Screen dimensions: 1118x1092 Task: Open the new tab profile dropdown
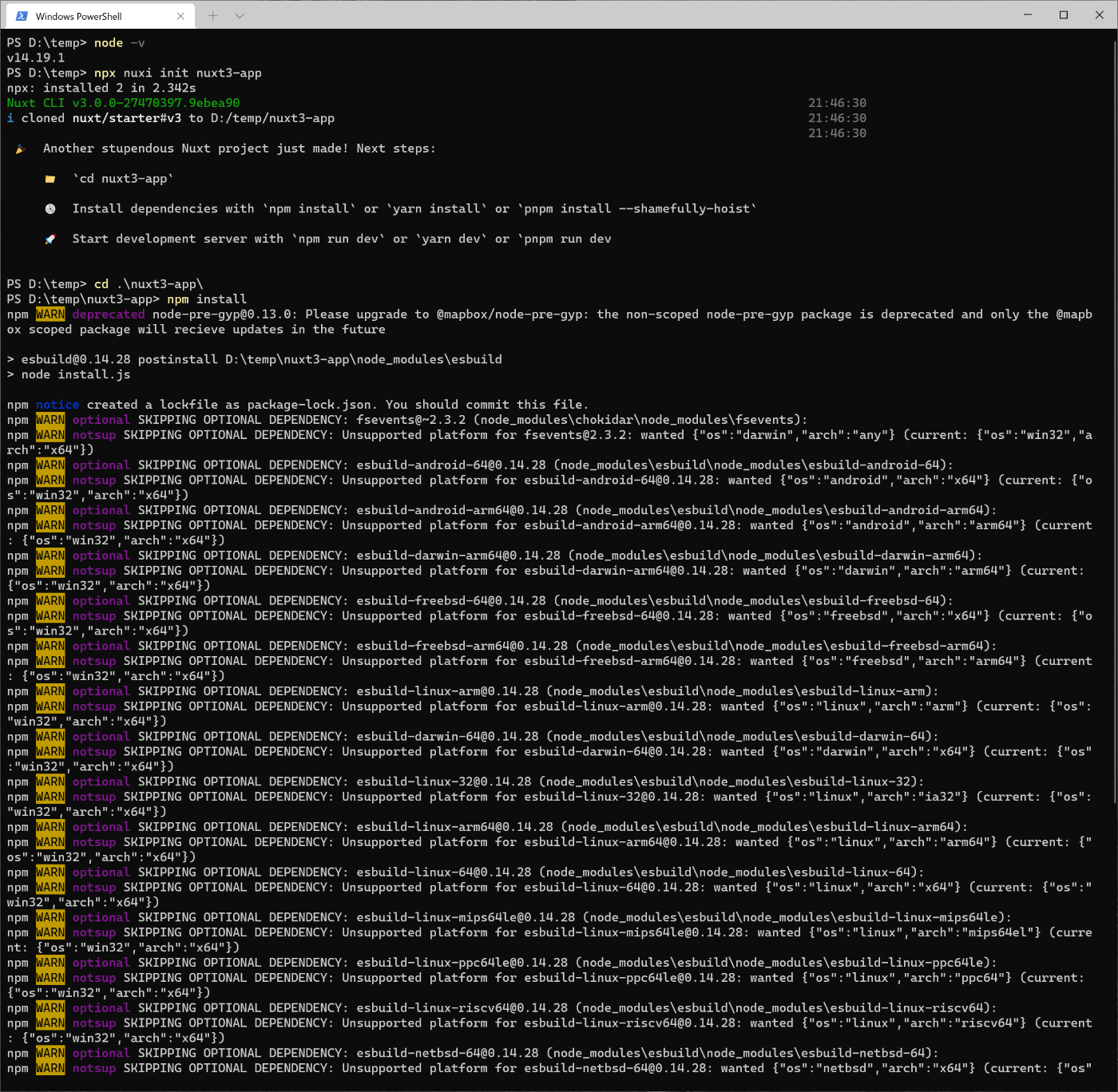pos(240,15)
